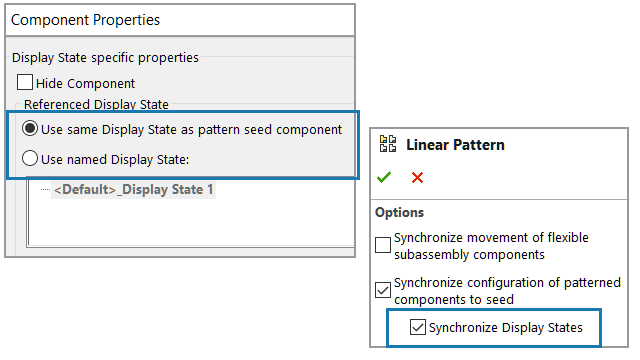Uncheck Synchronize configuration of patterned components to seed
Image resolution: width=640 pixels, height=360 pixels.
coord(383,290)
